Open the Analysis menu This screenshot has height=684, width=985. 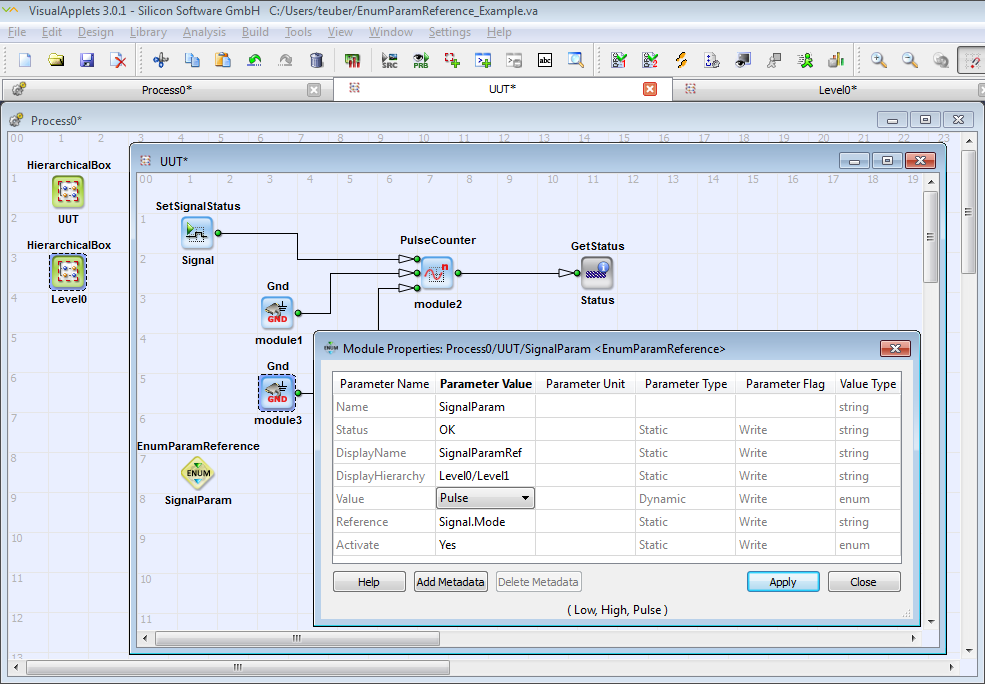pos(204,32)
